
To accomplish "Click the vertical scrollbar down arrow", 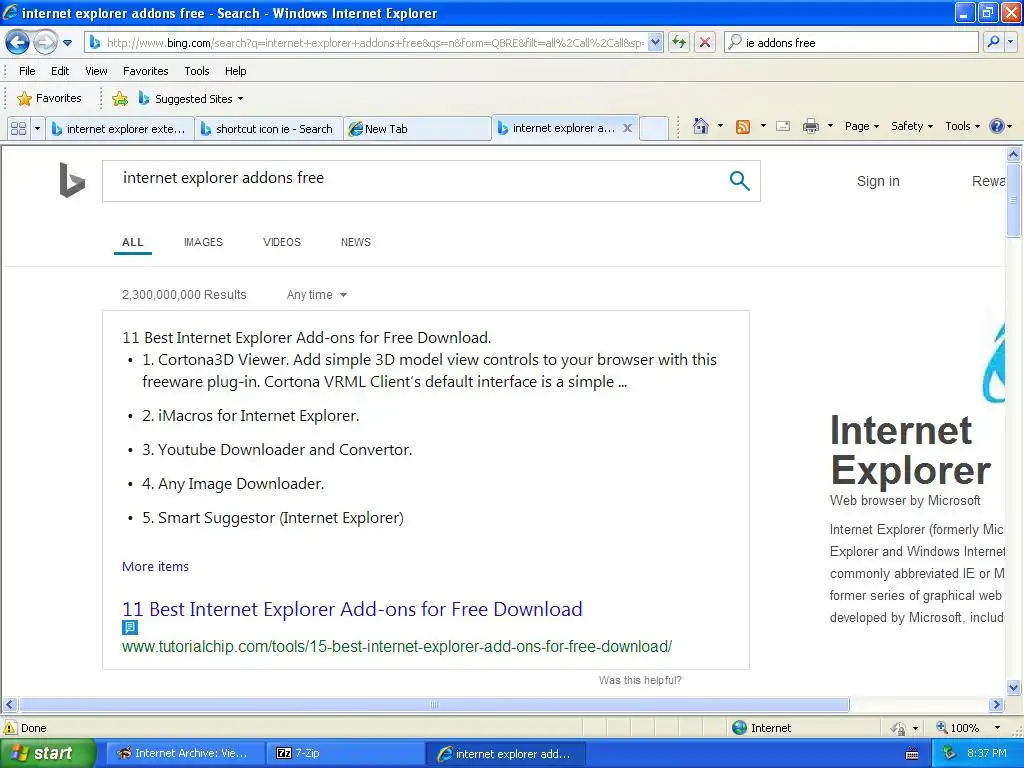I will (1014, 687).
